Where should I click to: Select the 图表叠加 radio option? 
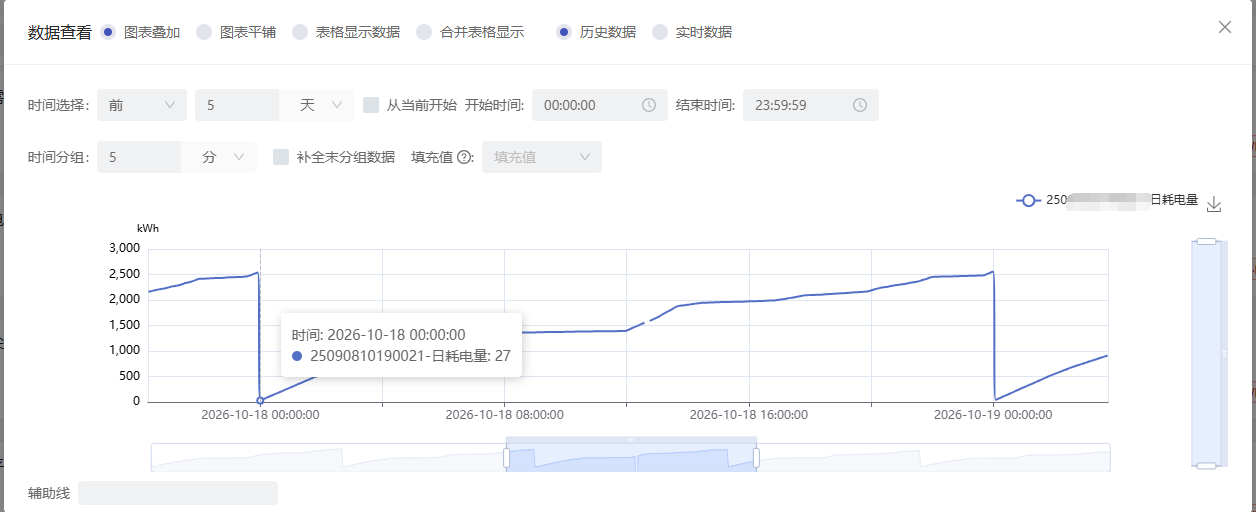pyautogui.click(x=108, y=32)
